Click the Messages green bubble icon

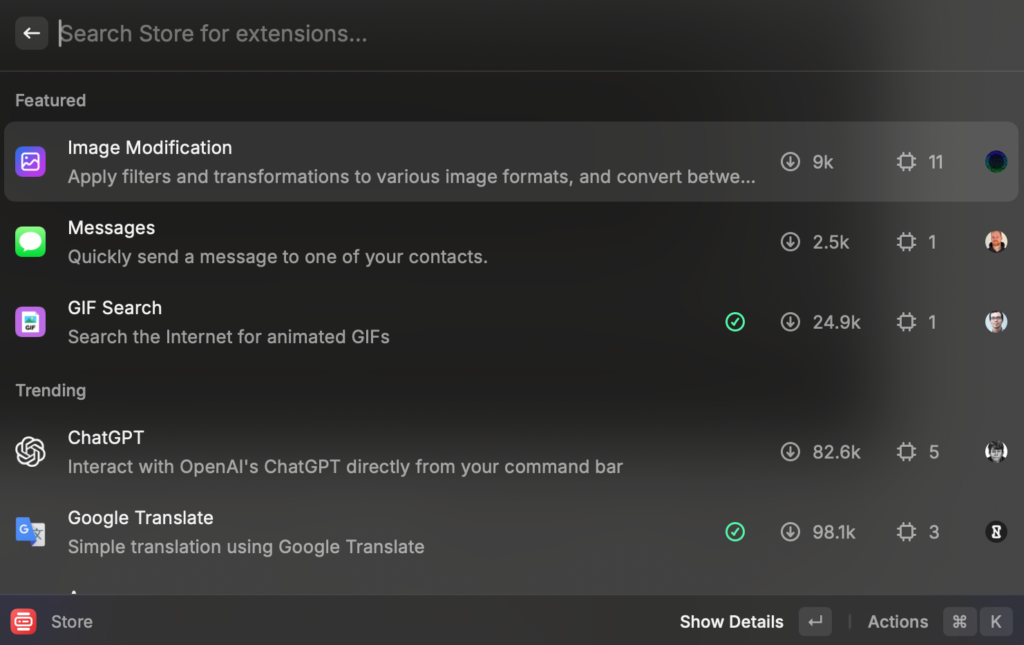point(30,242)
